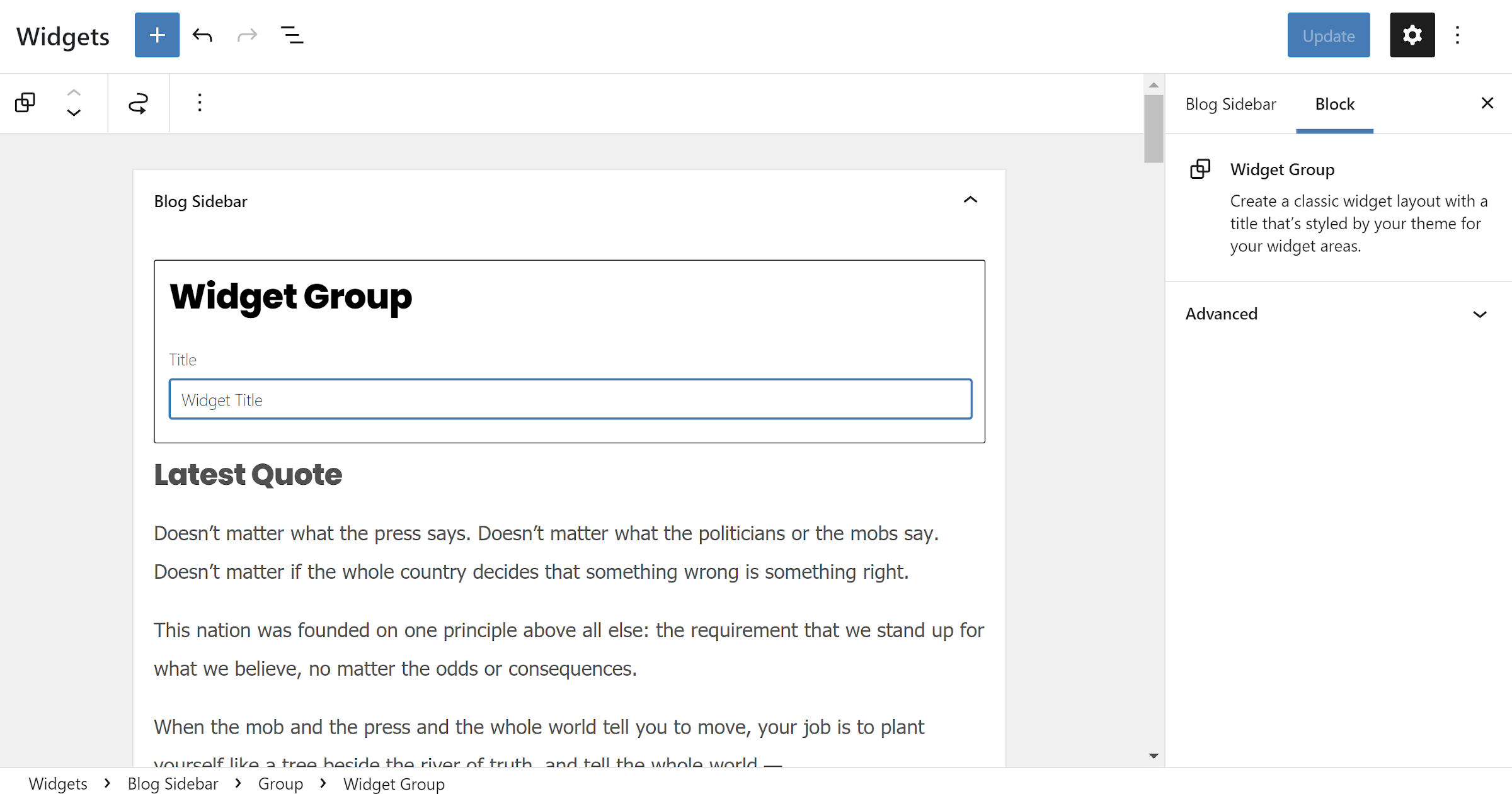
Task: Switch to the Blog Sidebar tab
Action: pyautogui.click(x=1230, y=104)
